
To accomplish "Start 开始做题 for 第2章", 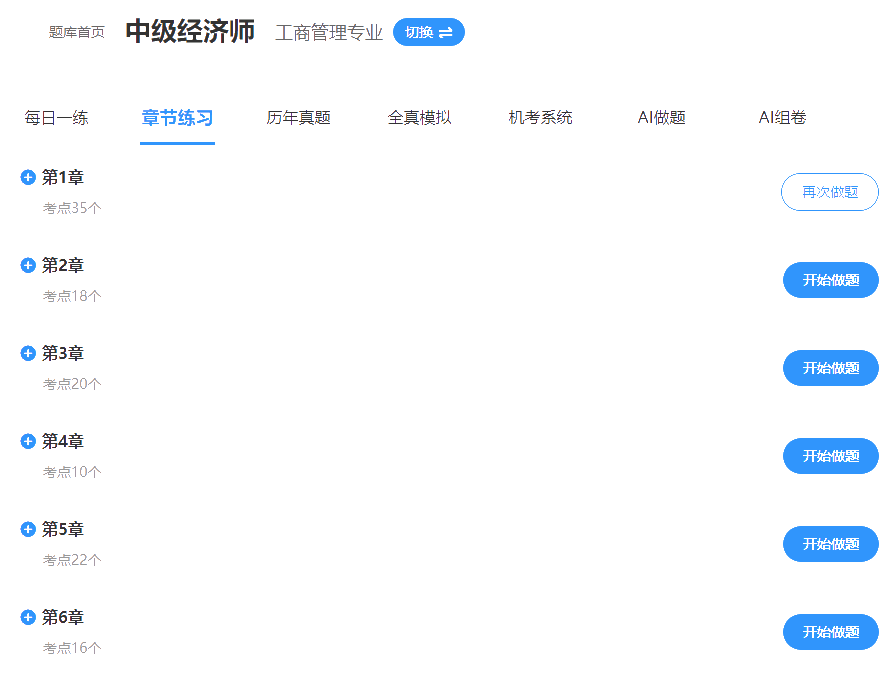I will [x=830, y=280].
